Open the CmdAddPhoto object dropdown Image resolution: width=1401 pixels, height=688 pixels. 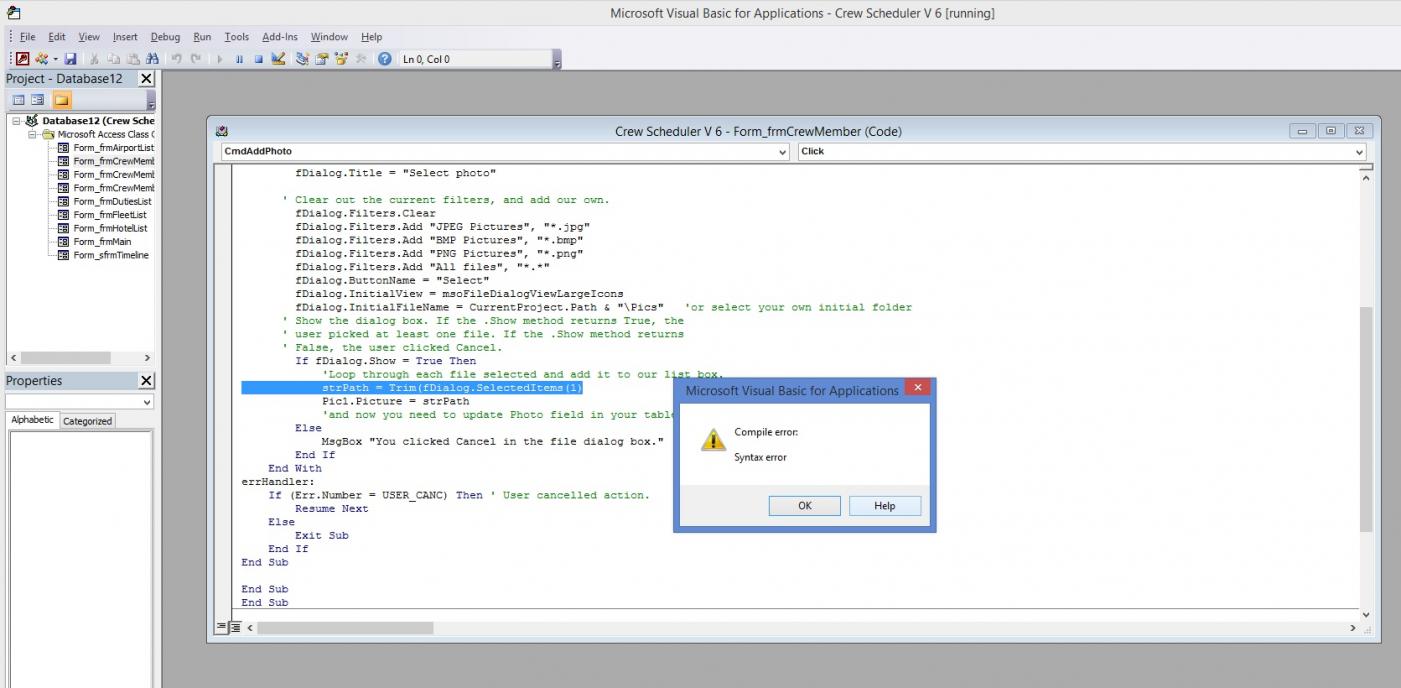coord(782,152)
